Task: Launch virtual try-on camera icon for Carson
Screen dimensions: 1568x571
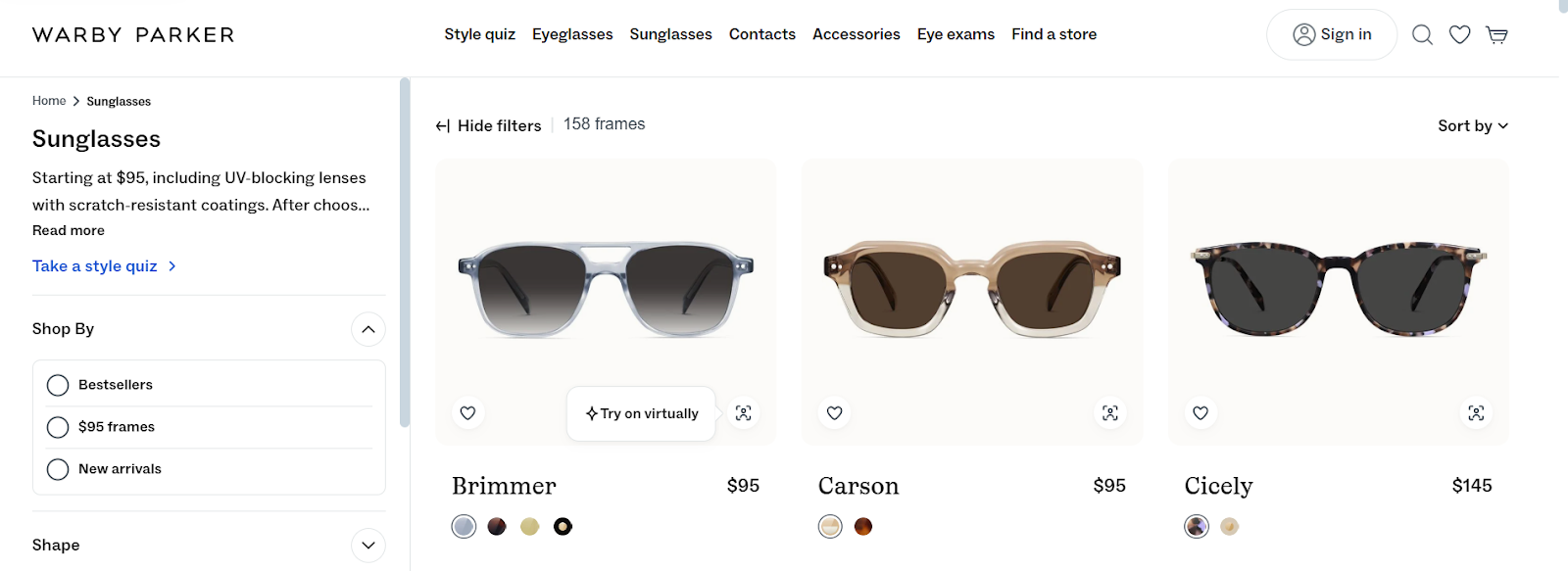Action: 1109,412
